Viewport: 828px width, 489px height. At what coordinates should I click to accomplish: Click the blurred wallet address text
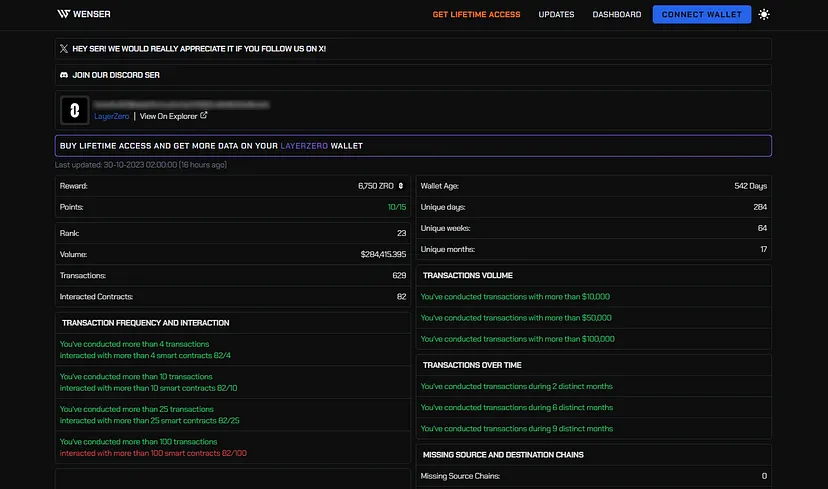pos(182,103)
